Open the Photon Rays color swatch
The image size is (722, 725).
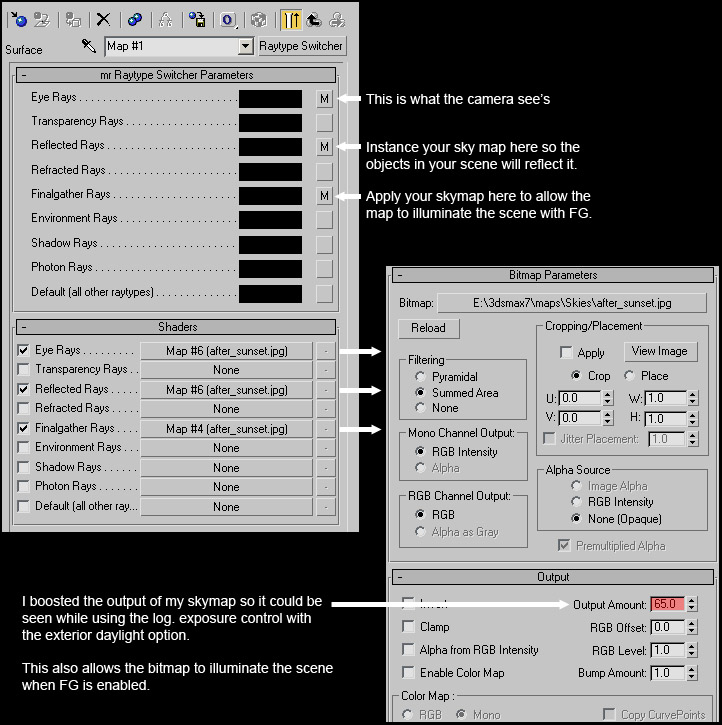pyautogui.click(x=270, y=269)
